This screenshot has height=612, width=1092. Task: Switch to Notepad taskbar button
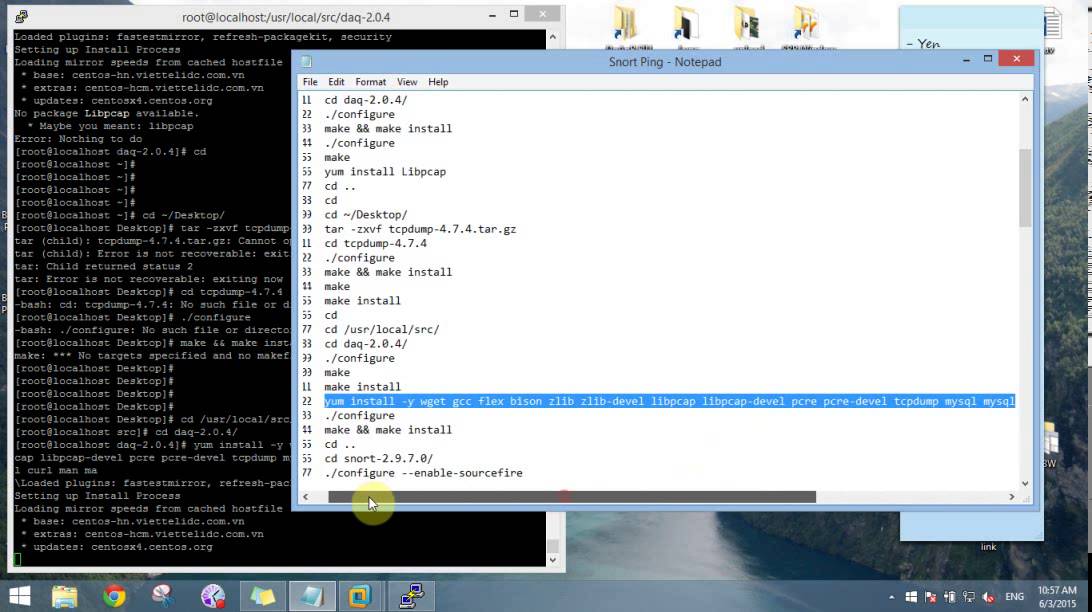pos(311,597)
